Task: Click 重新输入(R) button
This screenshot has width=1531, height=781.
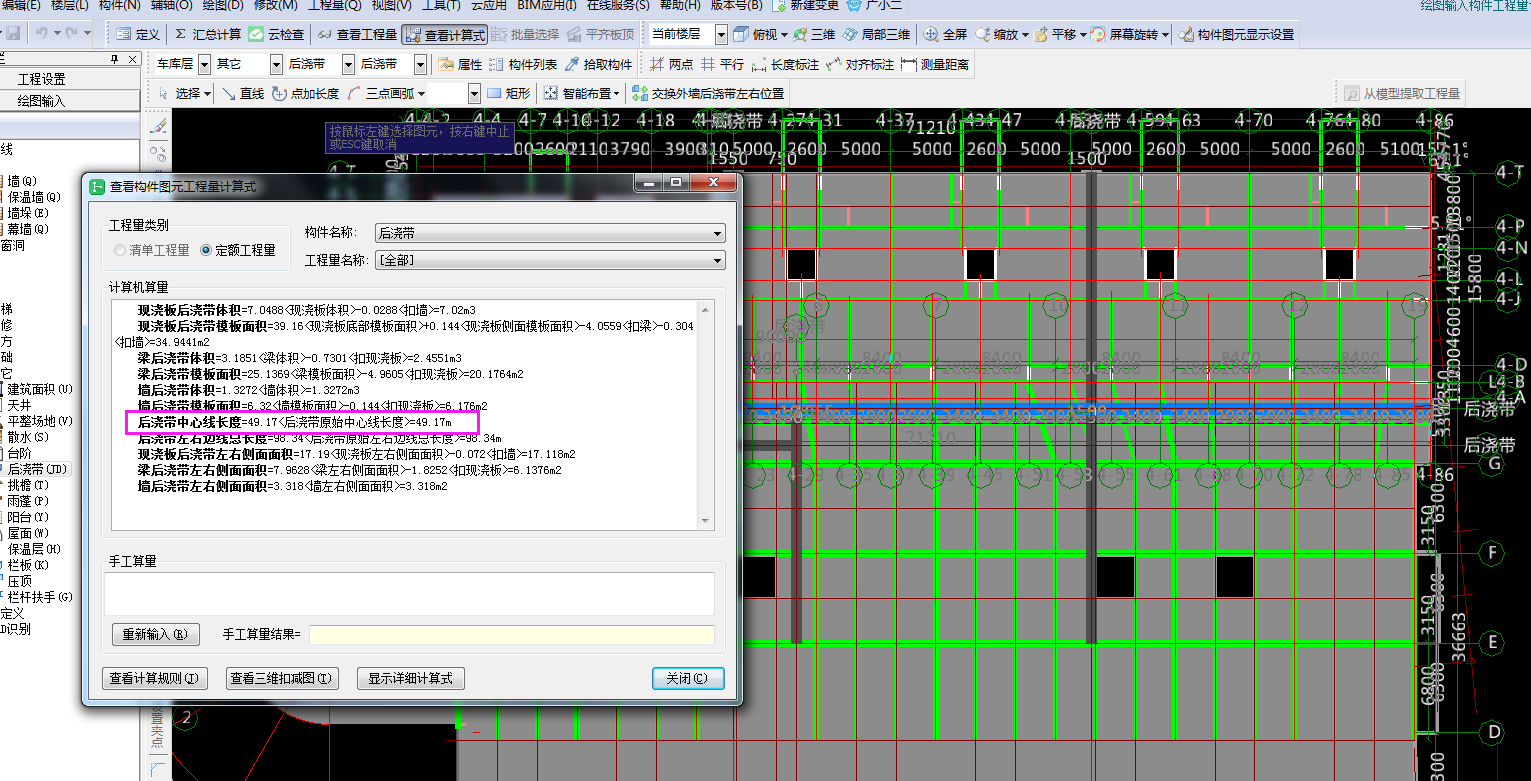Action: [155, 634]
